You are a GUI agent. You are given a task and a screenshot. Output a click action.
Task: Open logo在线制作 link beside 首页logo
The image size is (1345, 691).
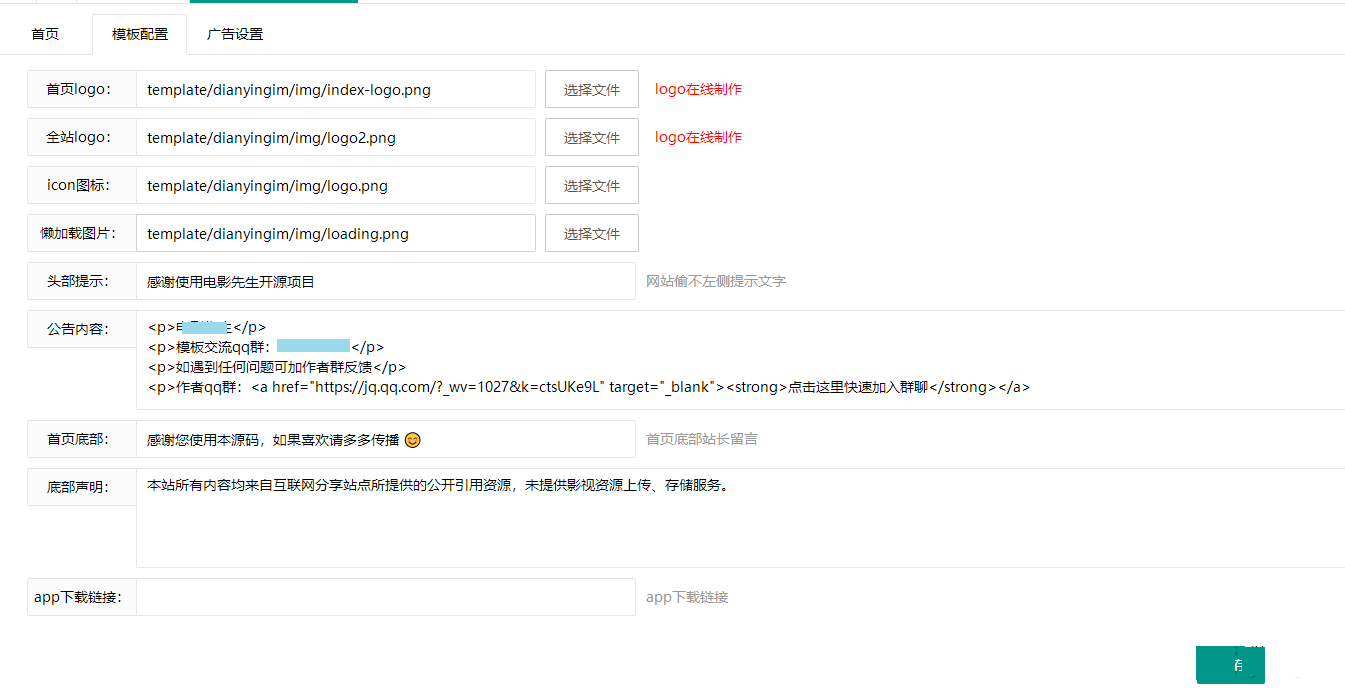[698, 89]
